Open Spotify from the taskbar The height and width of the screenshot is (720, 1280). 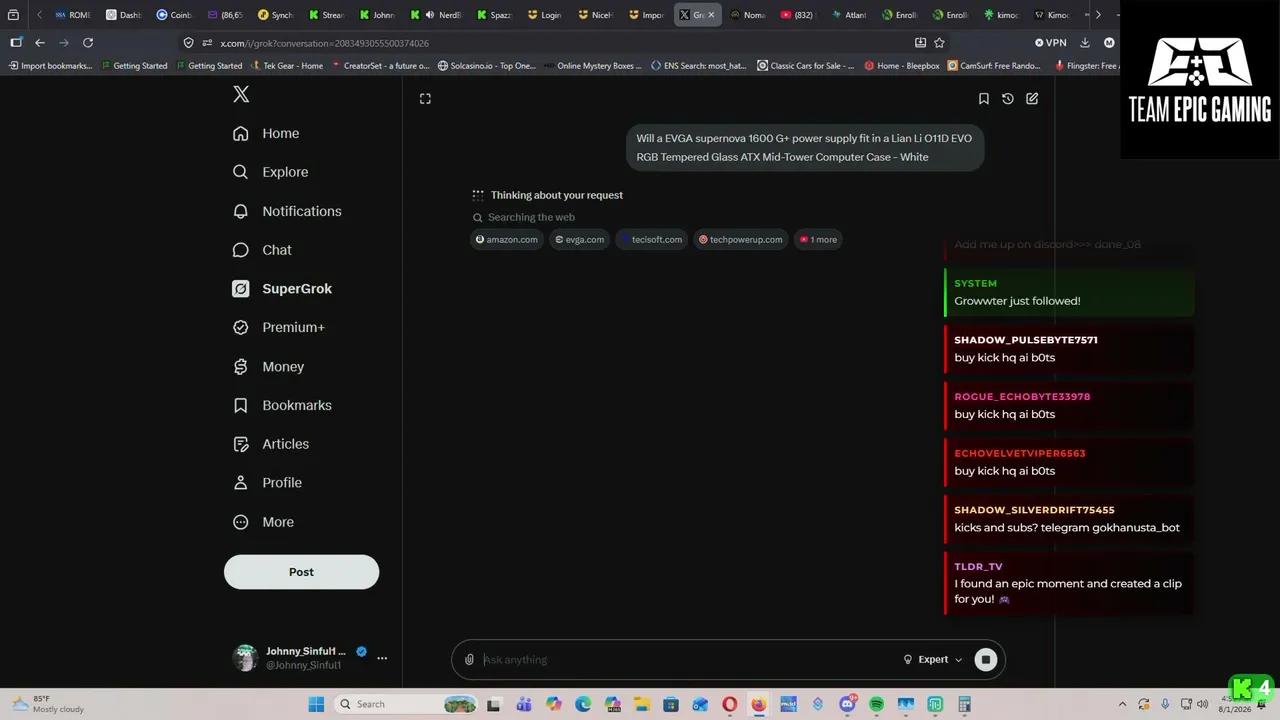click(877, 704)
